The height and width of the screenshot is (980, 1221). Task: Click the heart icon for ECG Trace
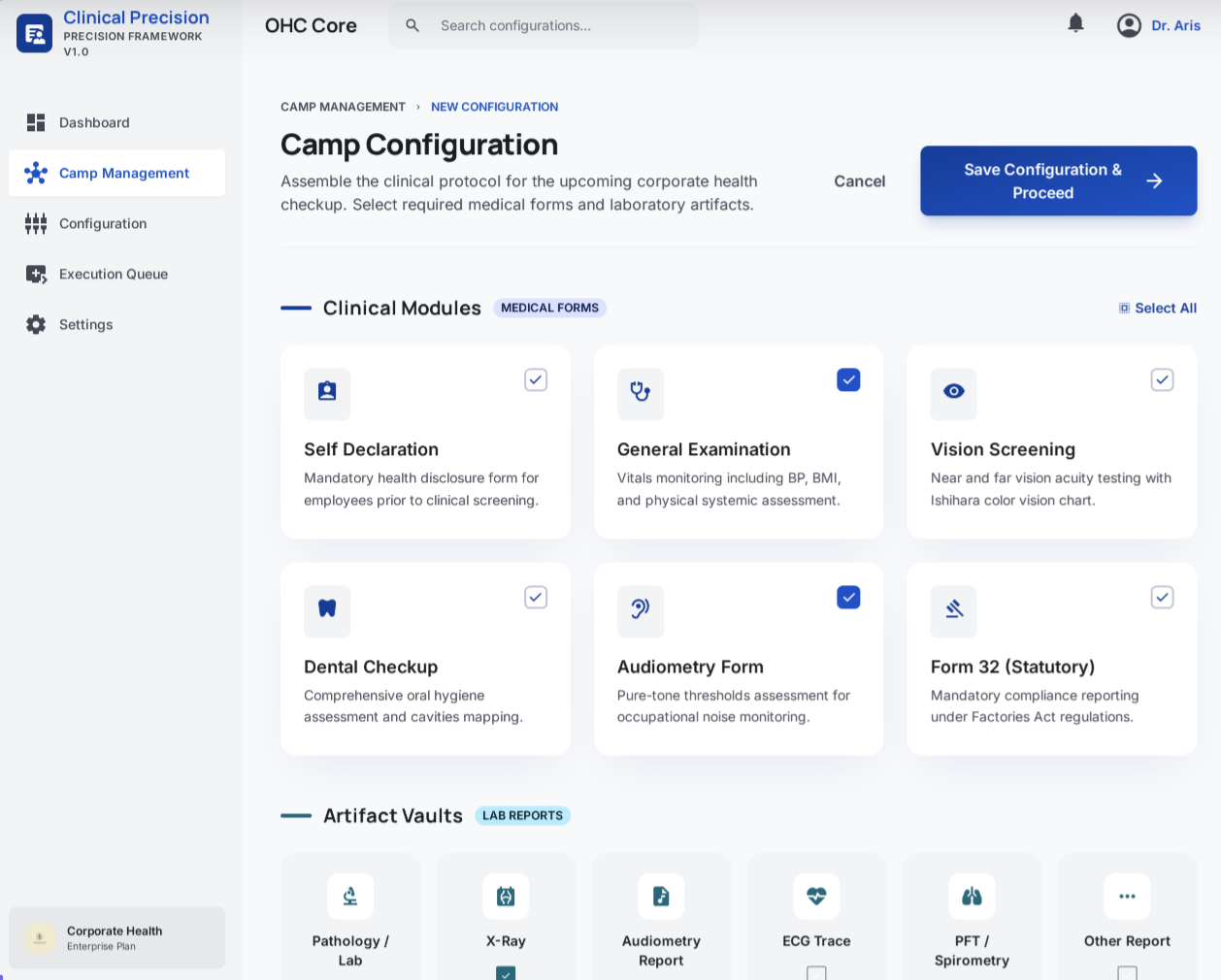click(x=816, y=897)
